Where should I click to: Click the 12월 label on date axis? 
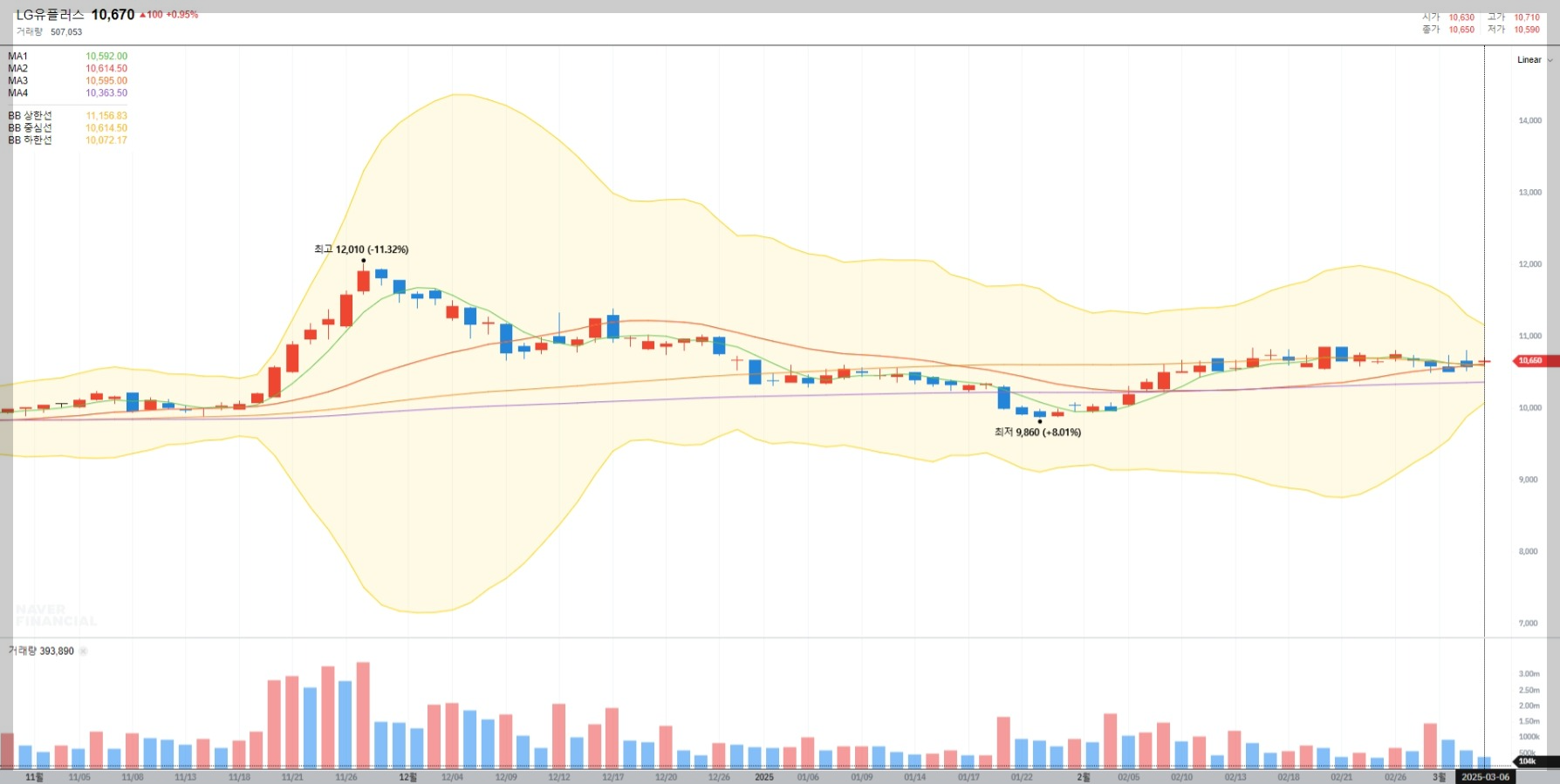click(407, 777)
